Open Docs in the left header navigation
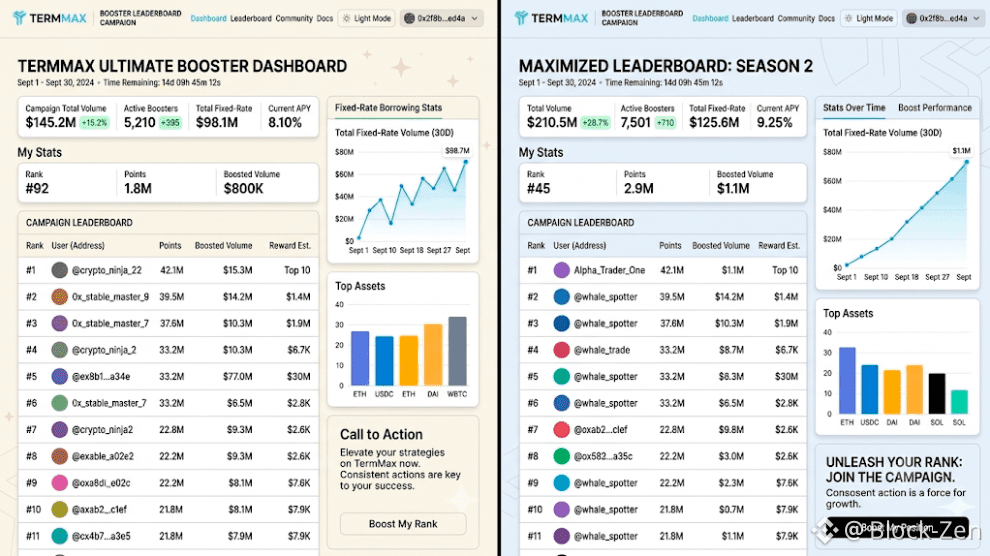The width and height of the screenshot is (990, 556). [325, 18]
